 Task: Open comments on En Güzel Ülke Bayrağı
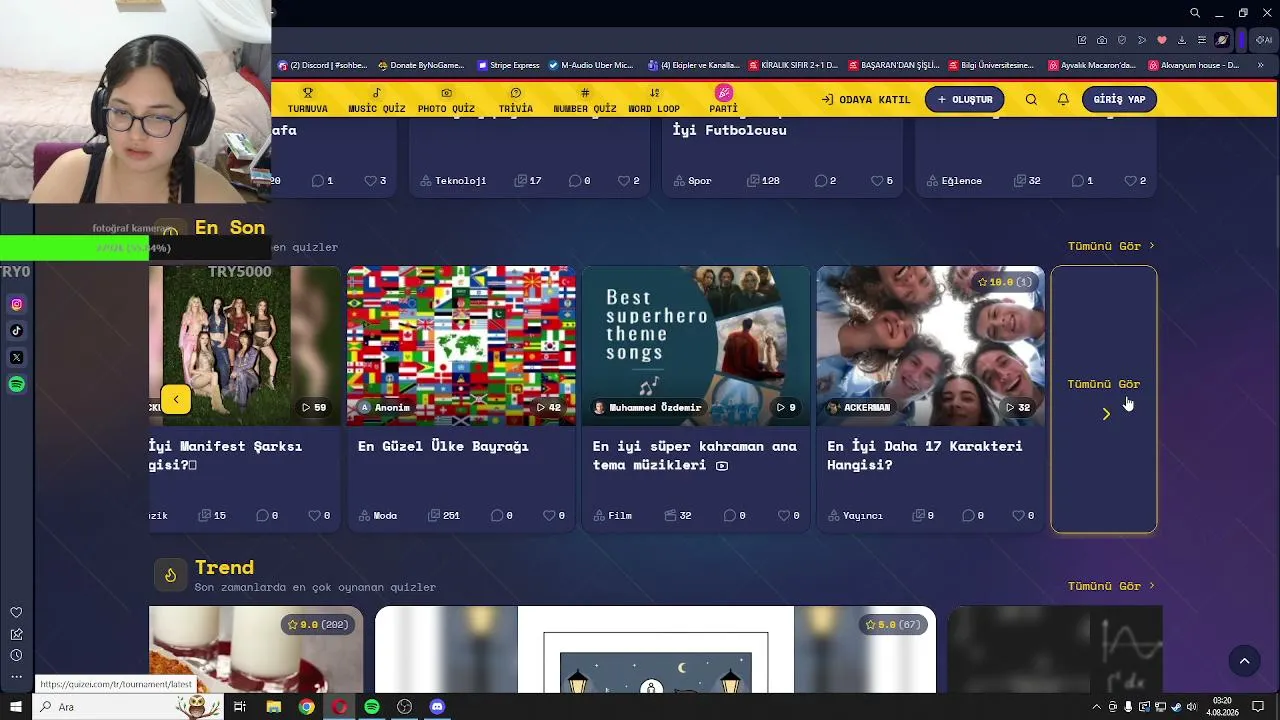(x=502, y=516)
